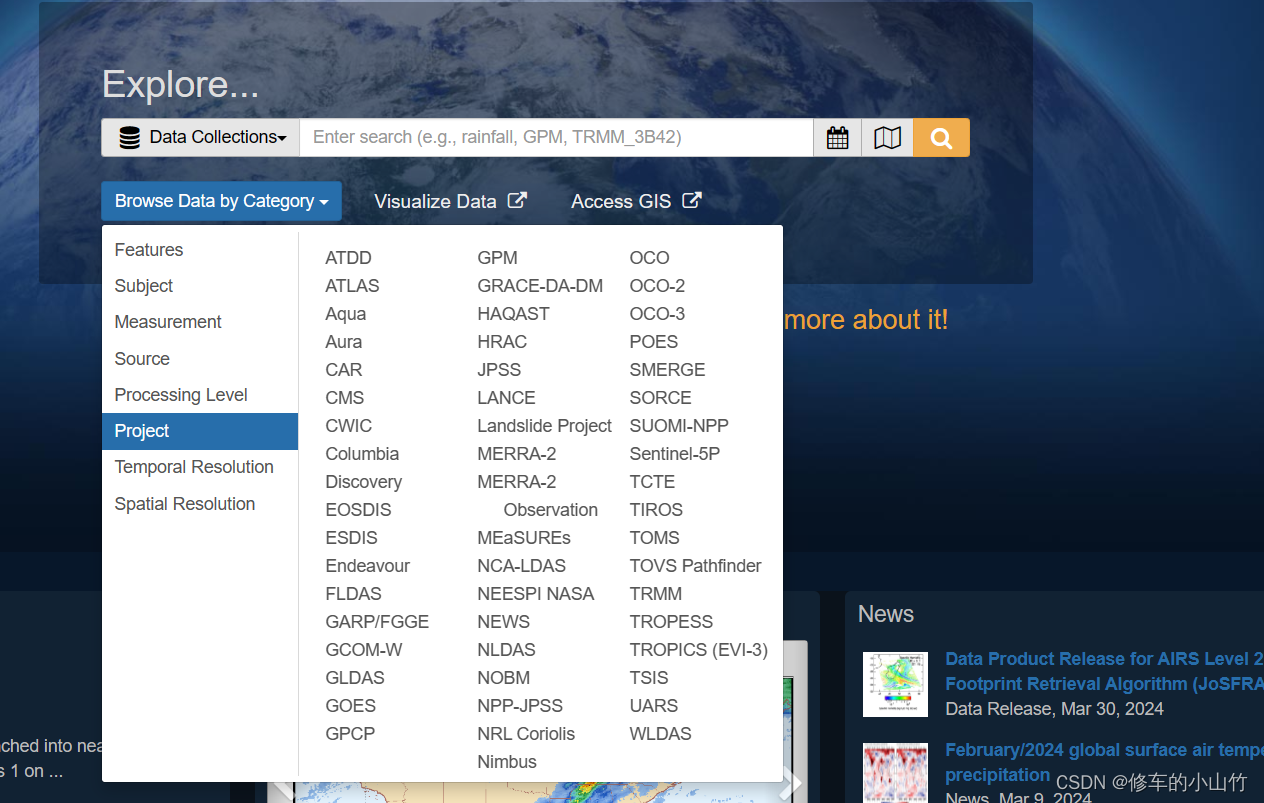Choose the SORCE project
Viewport: 1264px width, 803px height.
click(660, 398)
